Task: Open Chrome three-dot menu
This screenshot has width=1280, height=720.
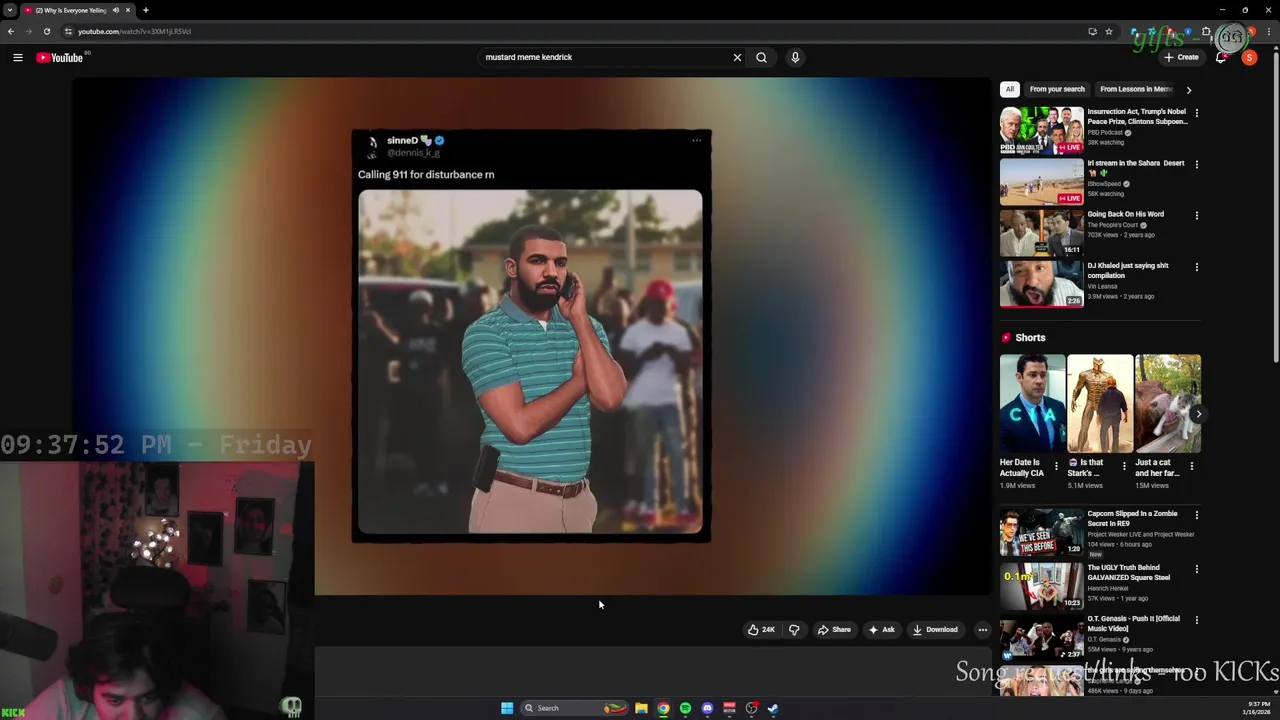Action: pos(1269,31)
